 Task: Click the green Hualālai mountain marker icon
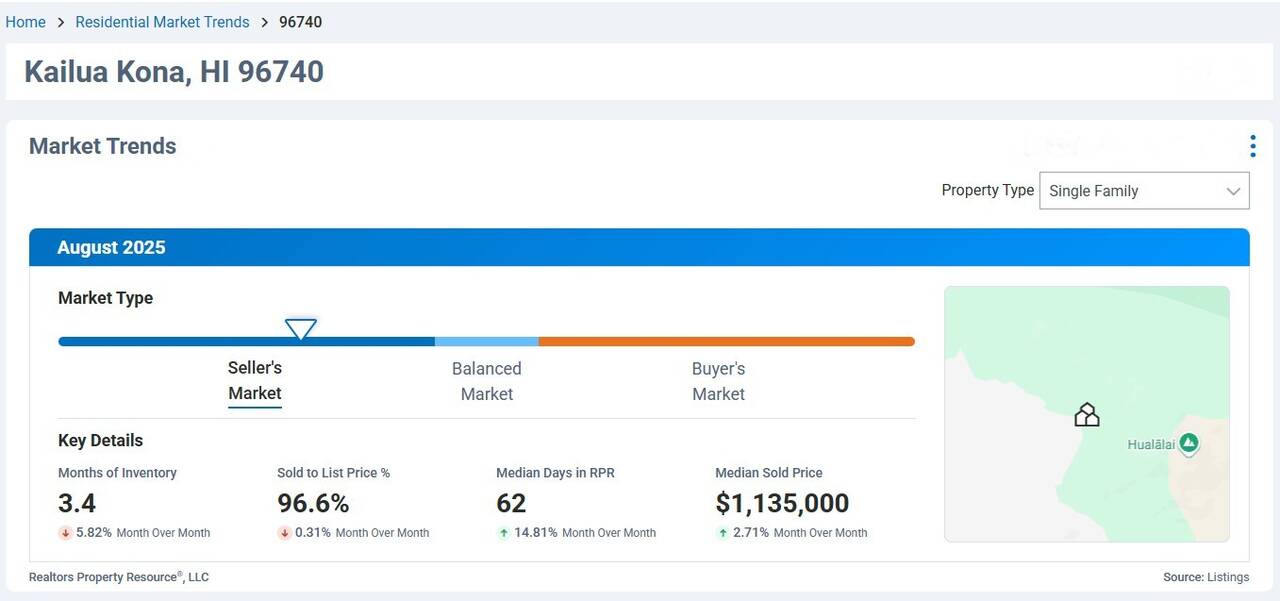point(1188,443)
